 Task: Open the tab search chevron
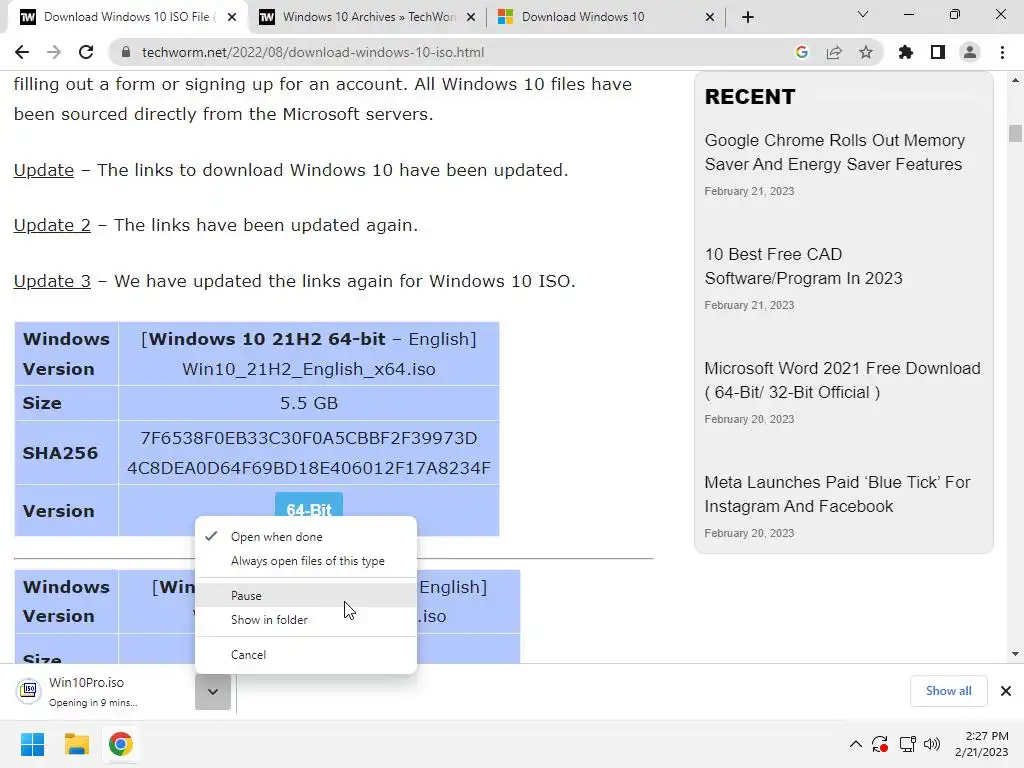(x=863, y=14)
